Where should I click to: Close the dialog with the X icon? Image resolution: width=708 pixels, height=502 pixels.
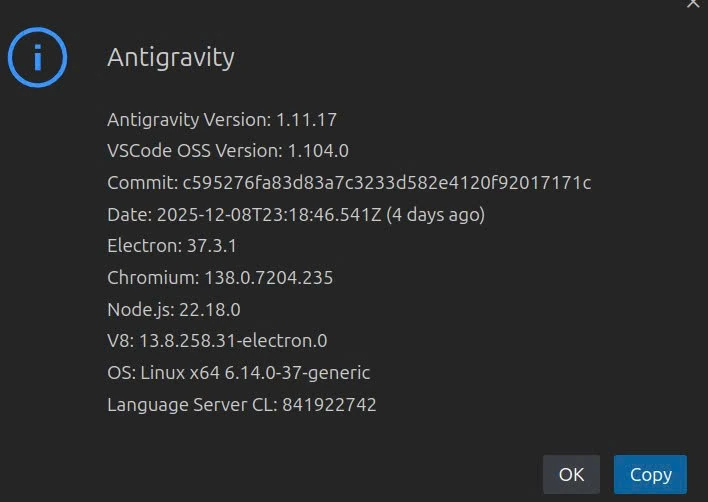[693, 4]
